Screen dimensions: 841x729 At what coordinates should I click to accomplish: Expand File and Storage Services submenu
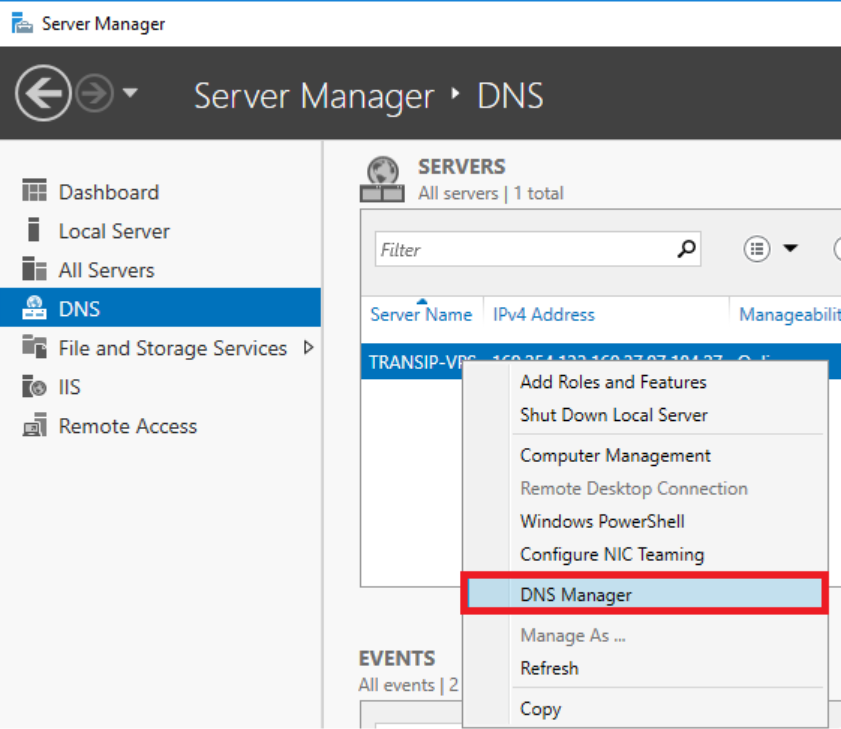click(308, 348)
